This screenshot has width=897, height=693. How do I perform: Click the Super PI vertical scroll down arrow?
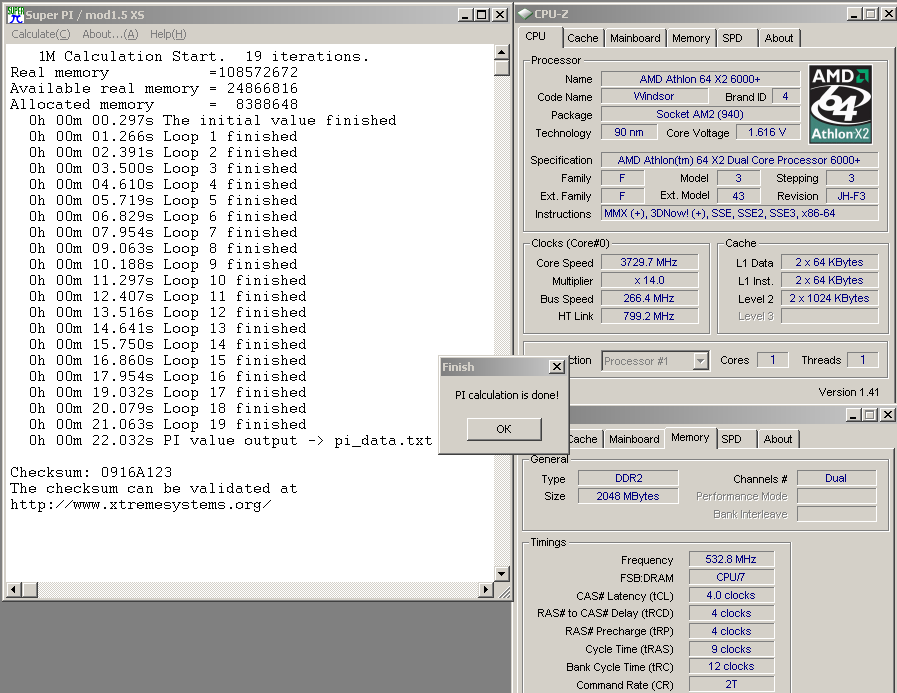point(502,573)
